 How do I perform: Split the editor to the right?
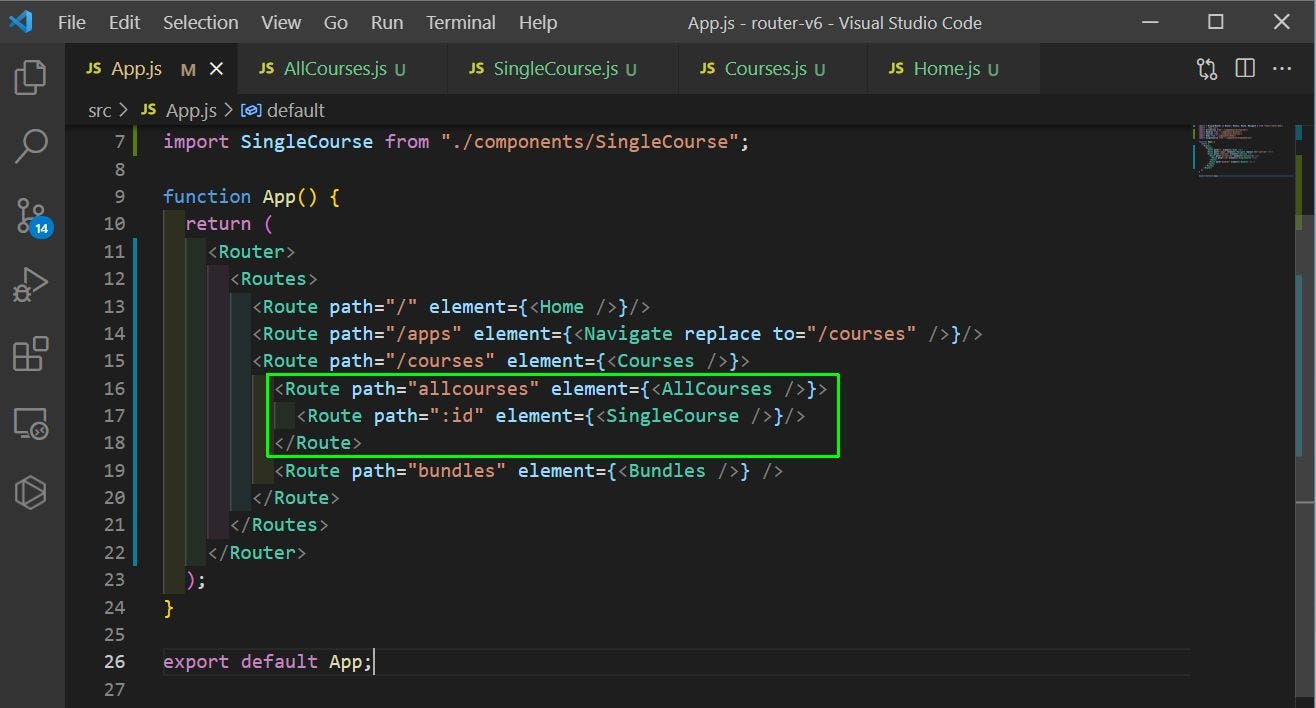click(x=1245, y=69)
